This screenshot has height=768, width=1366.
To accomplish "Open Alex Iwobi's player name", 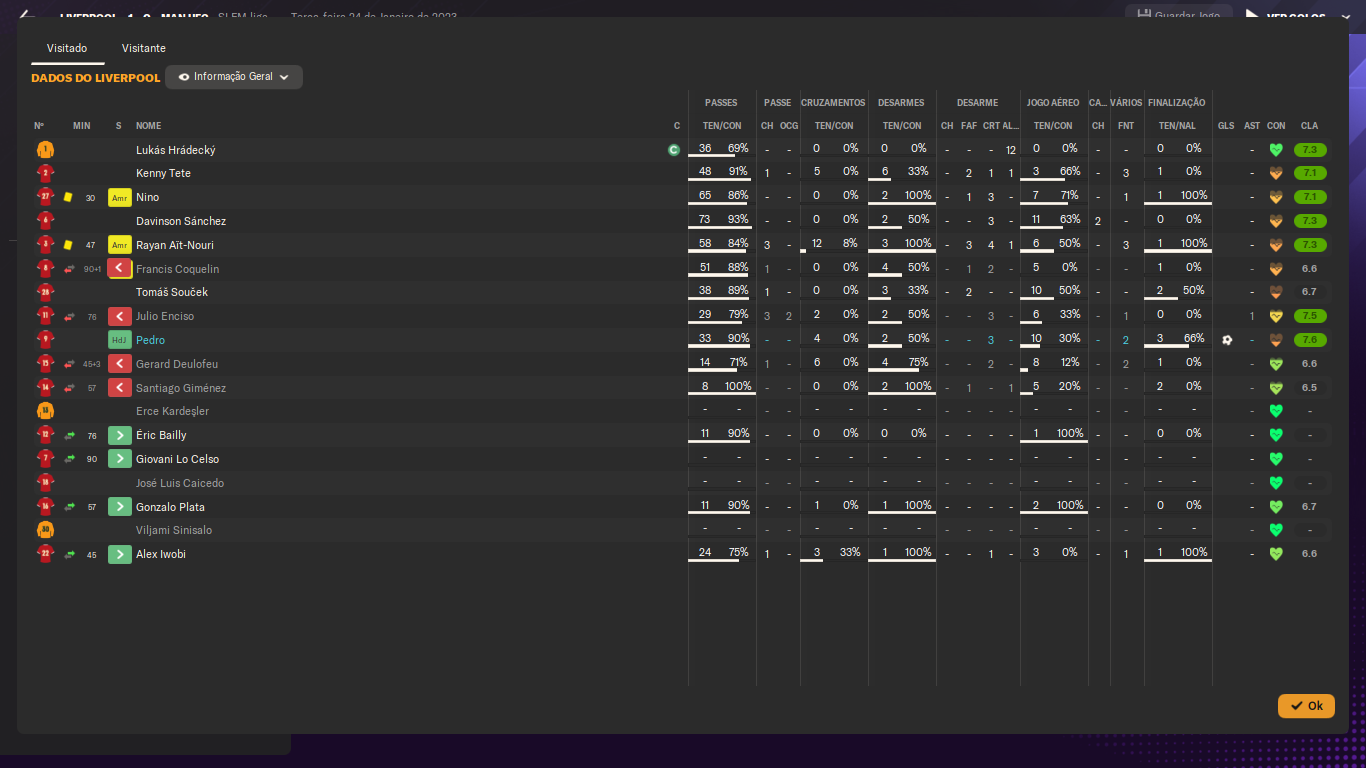I will pos(161,554).
